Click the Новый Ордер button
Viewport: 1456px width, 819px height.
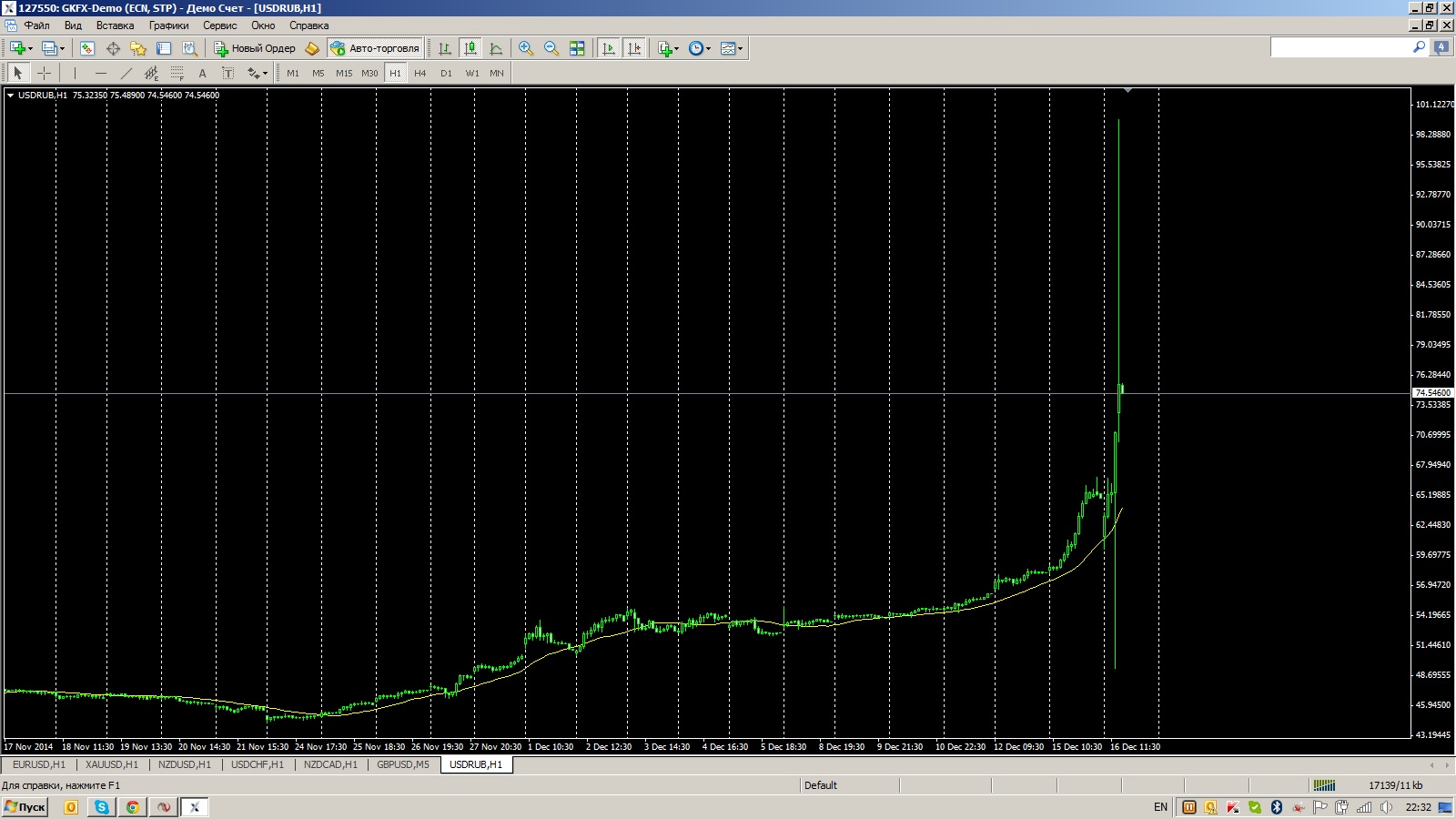(x=255, y=48)
